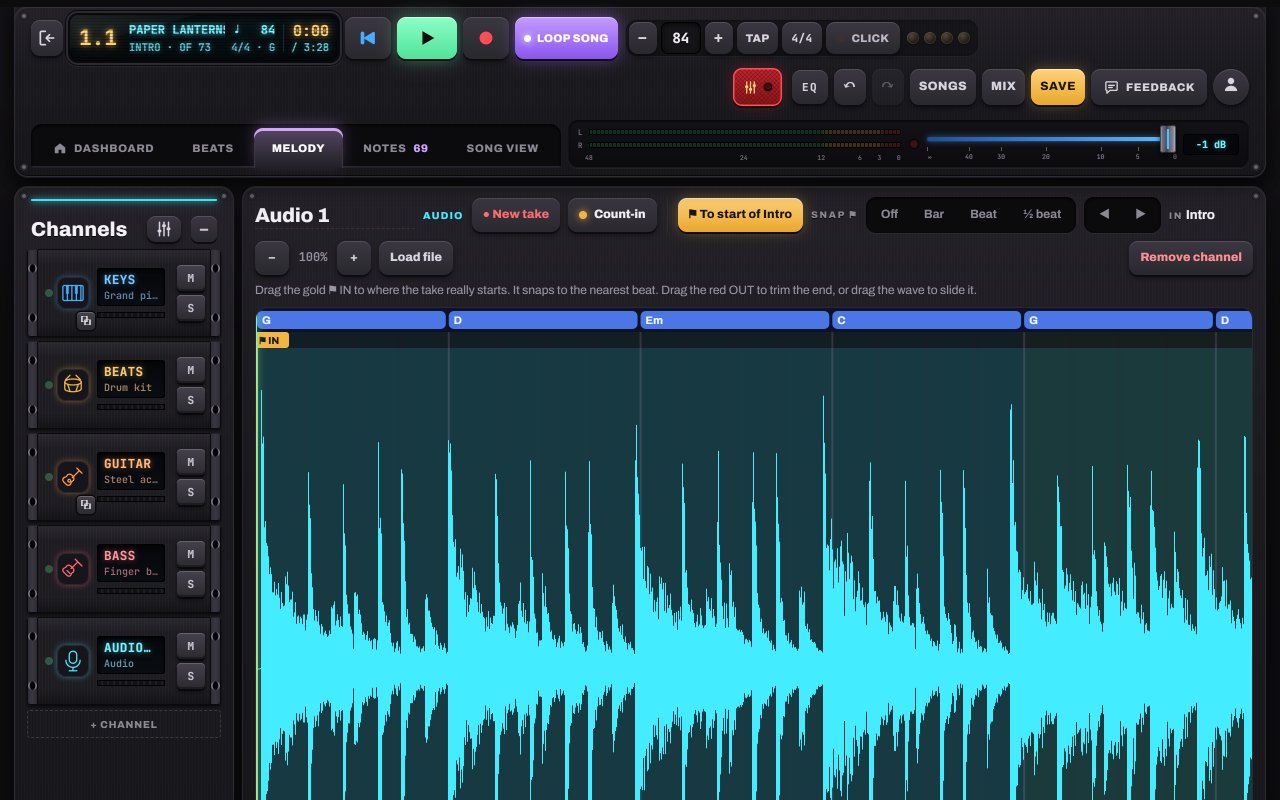Open the SONGS list

pyautogui.click(x=942, y=86)
